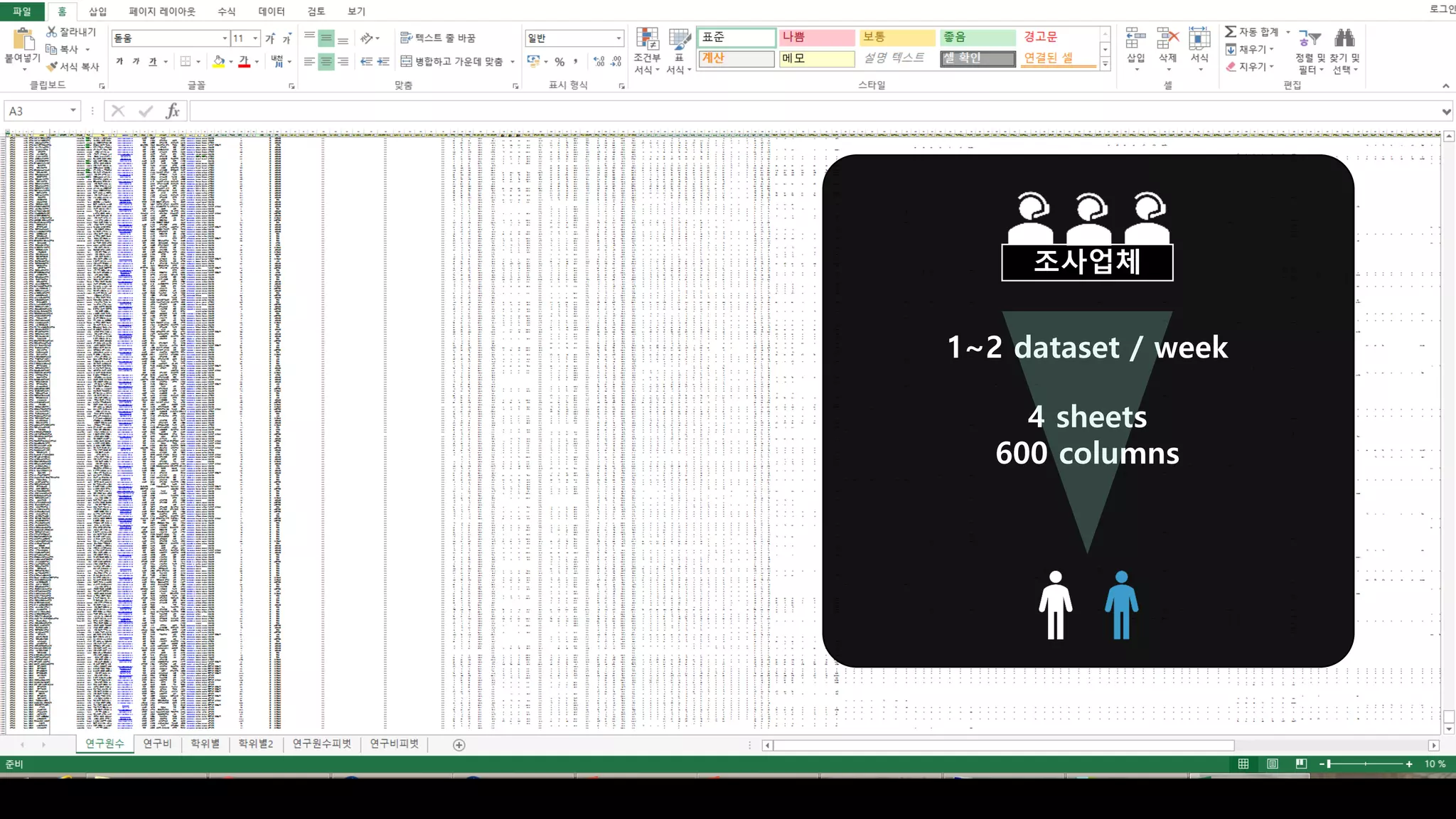Switch to the 연구원수피벗 sheet tab
The width and height of the screenshot is (1456, 819).
tap(321, 744)
